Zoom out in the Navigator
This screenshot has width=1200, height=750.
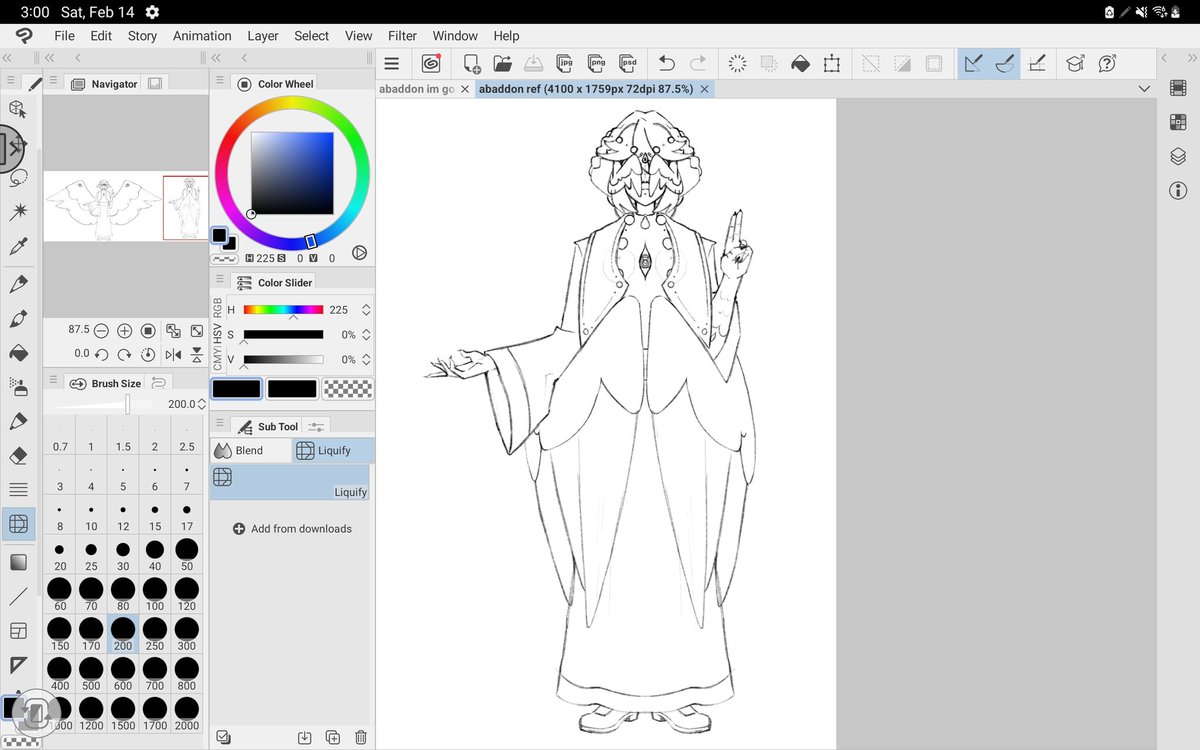[x=102, y=330]
